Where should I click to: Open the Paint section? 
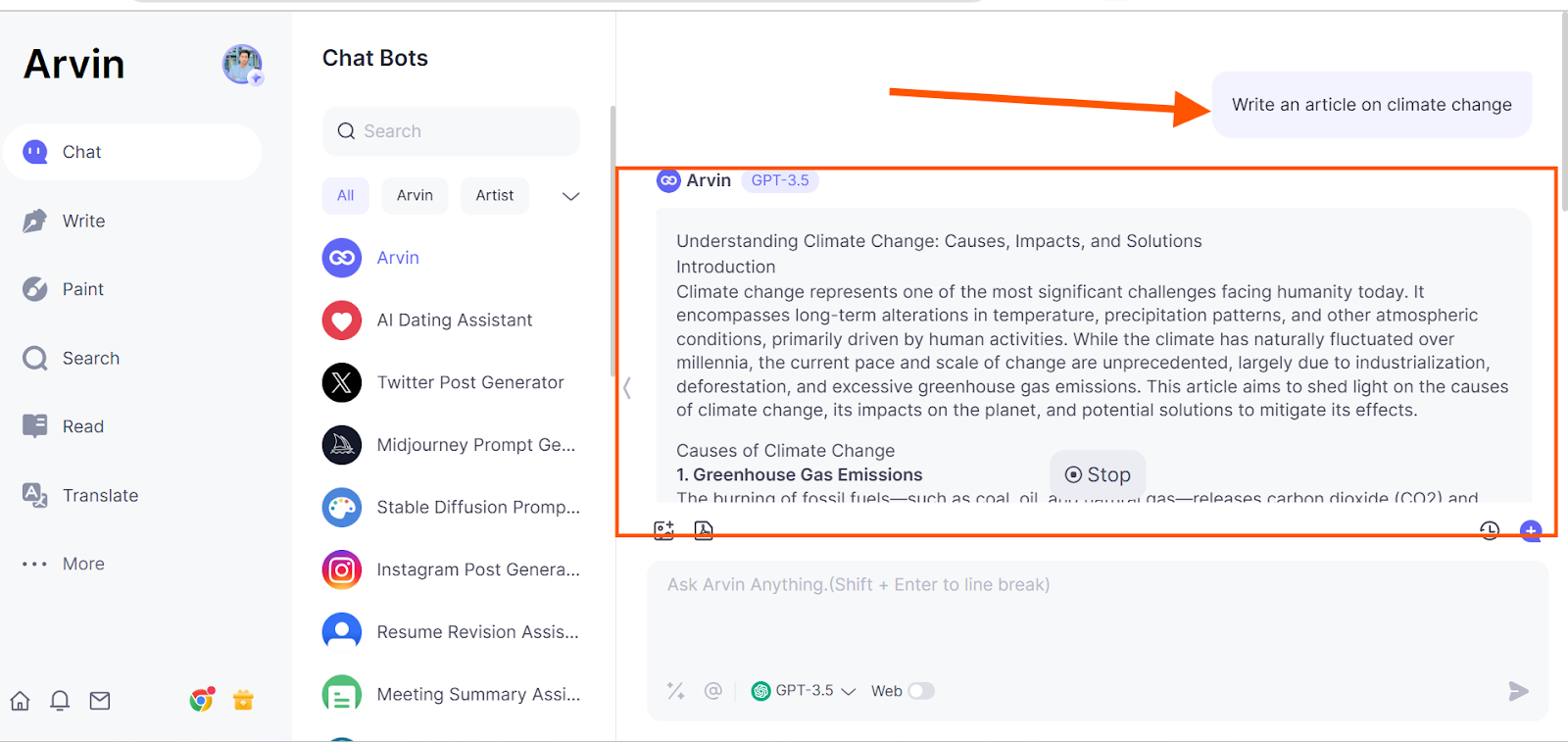tap(63, 289)
